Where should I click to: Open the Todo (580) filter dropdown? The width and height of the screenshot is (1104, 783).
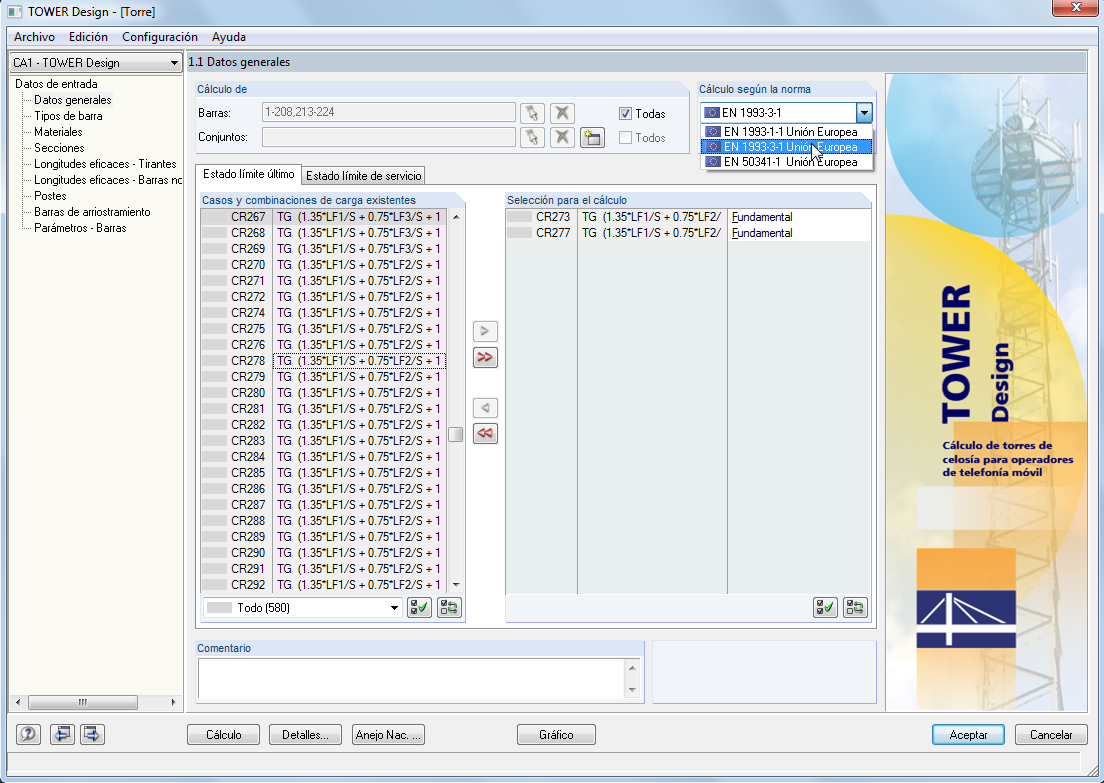[396, 607]
